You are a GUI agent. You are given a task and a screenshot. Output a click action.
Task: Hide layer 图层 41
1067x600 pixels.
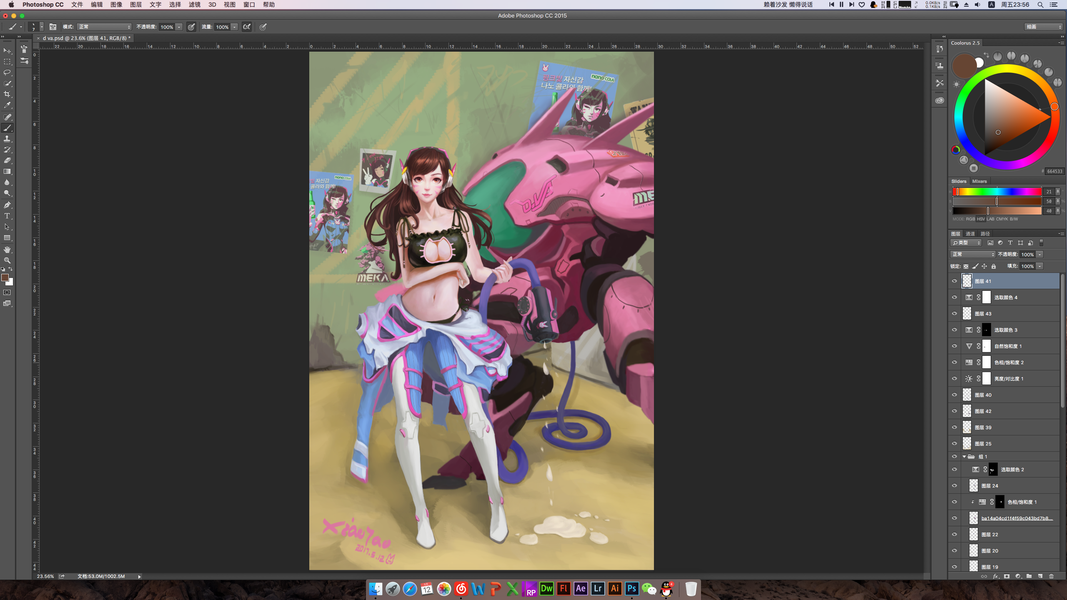[x=954, y=281]
